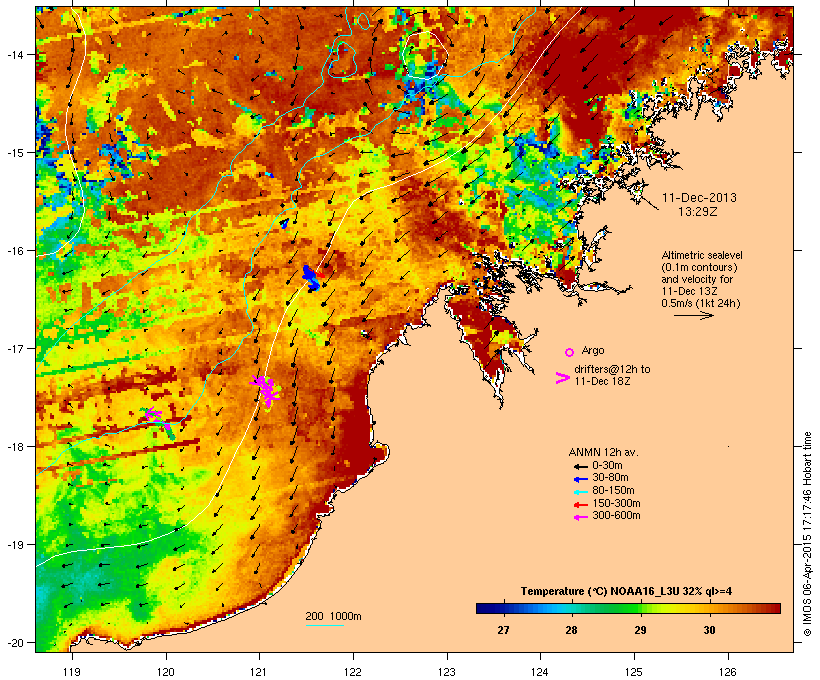Click the '11-Dec-2013' date label
820x680 pixels.
[699, 198]
